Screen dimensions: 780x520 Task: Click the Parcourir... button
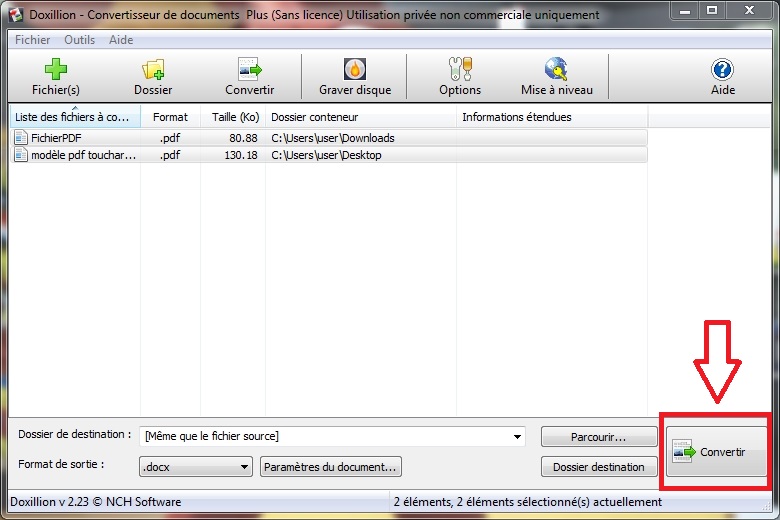[x=599, y=437]
